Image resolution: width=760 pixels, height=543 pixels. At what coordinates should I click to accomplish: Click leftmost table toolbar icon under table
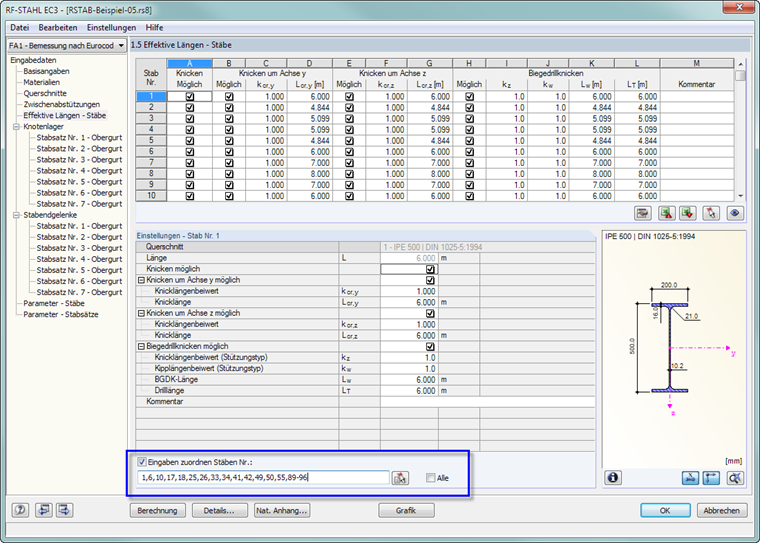(643, 213)
